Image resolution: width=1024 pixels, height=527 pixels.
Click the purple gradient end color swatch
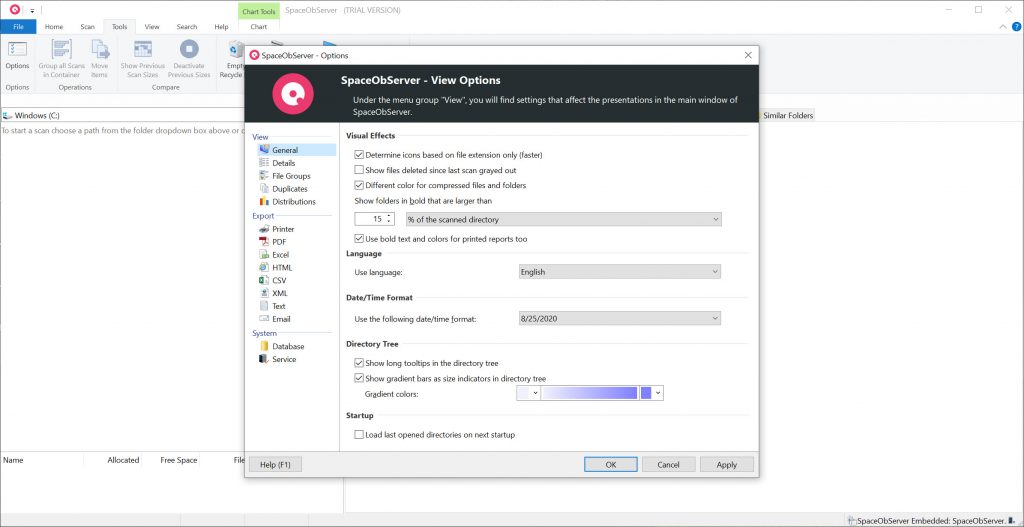[647, 393]
